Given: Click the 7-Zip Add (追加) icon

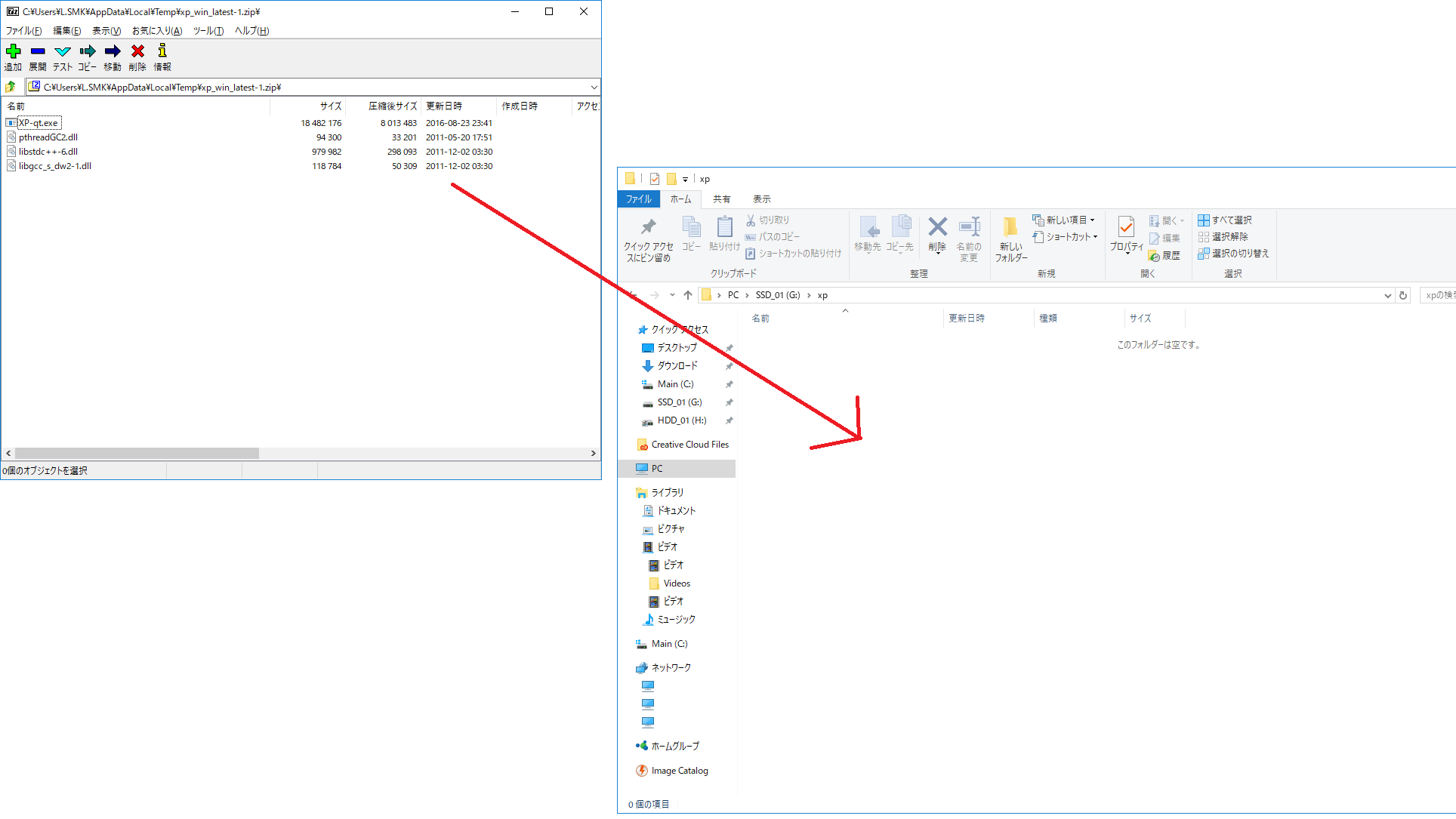Looking at the screenshot, I should (13, 51).
